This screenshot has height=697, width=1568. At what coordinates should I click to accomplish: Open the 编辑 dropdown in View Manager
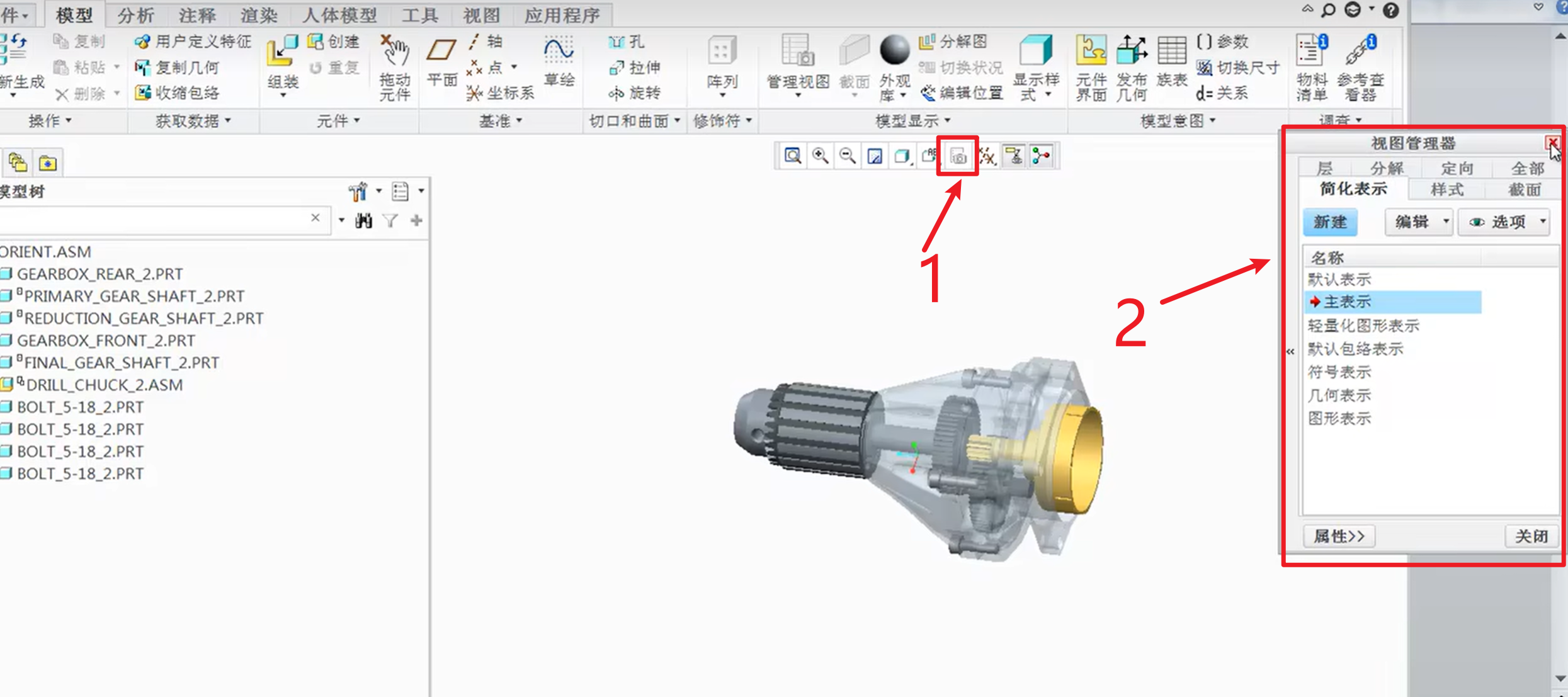[x=1419, y=222]
